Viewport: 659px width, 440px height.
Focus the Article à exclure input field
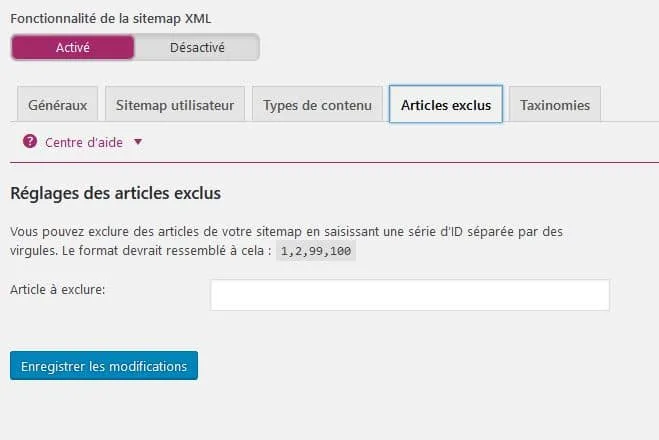(410, 295)
